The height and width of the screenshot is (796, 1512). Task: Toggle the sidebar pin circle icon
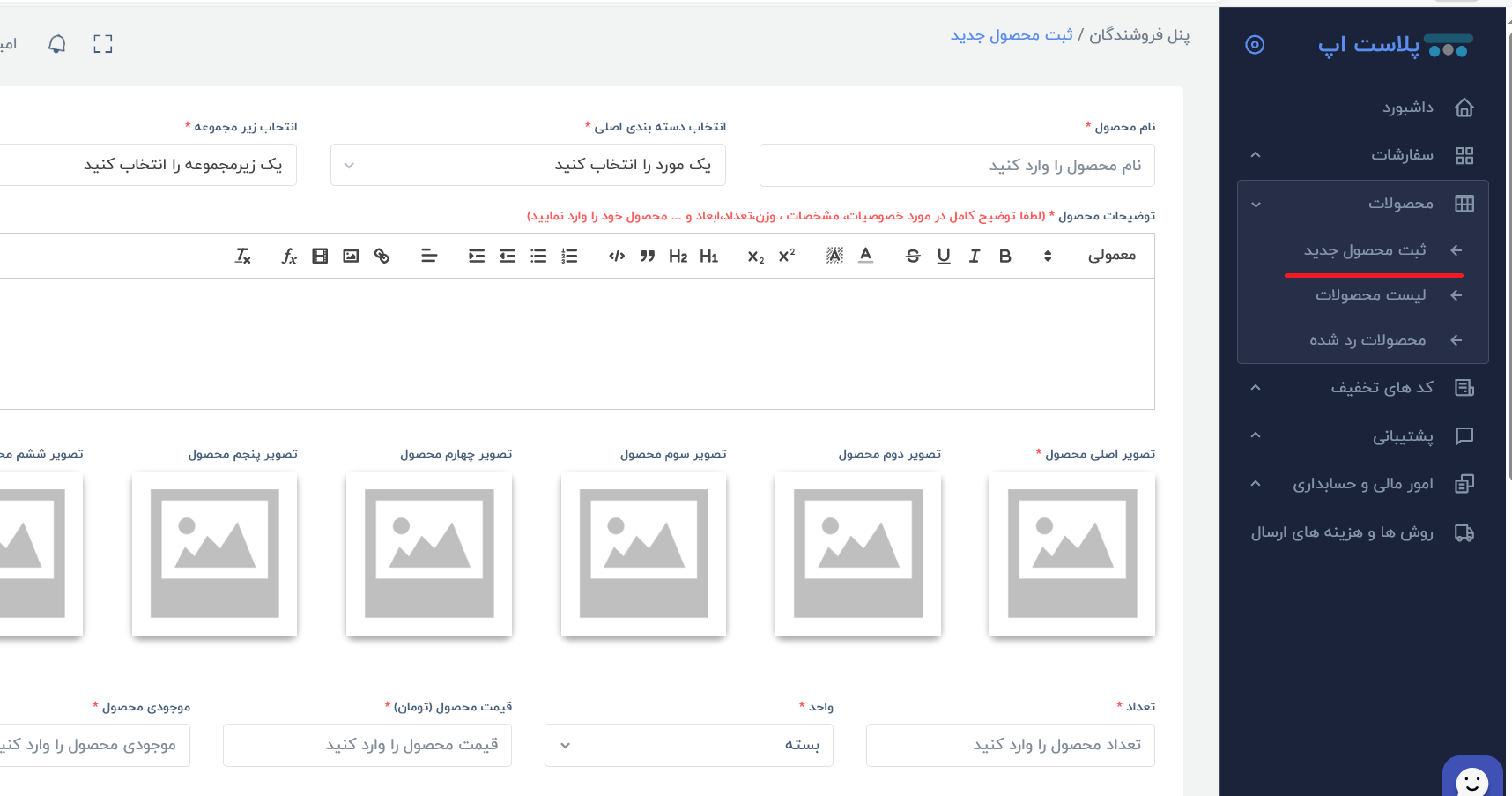(x=1255, y=44)
